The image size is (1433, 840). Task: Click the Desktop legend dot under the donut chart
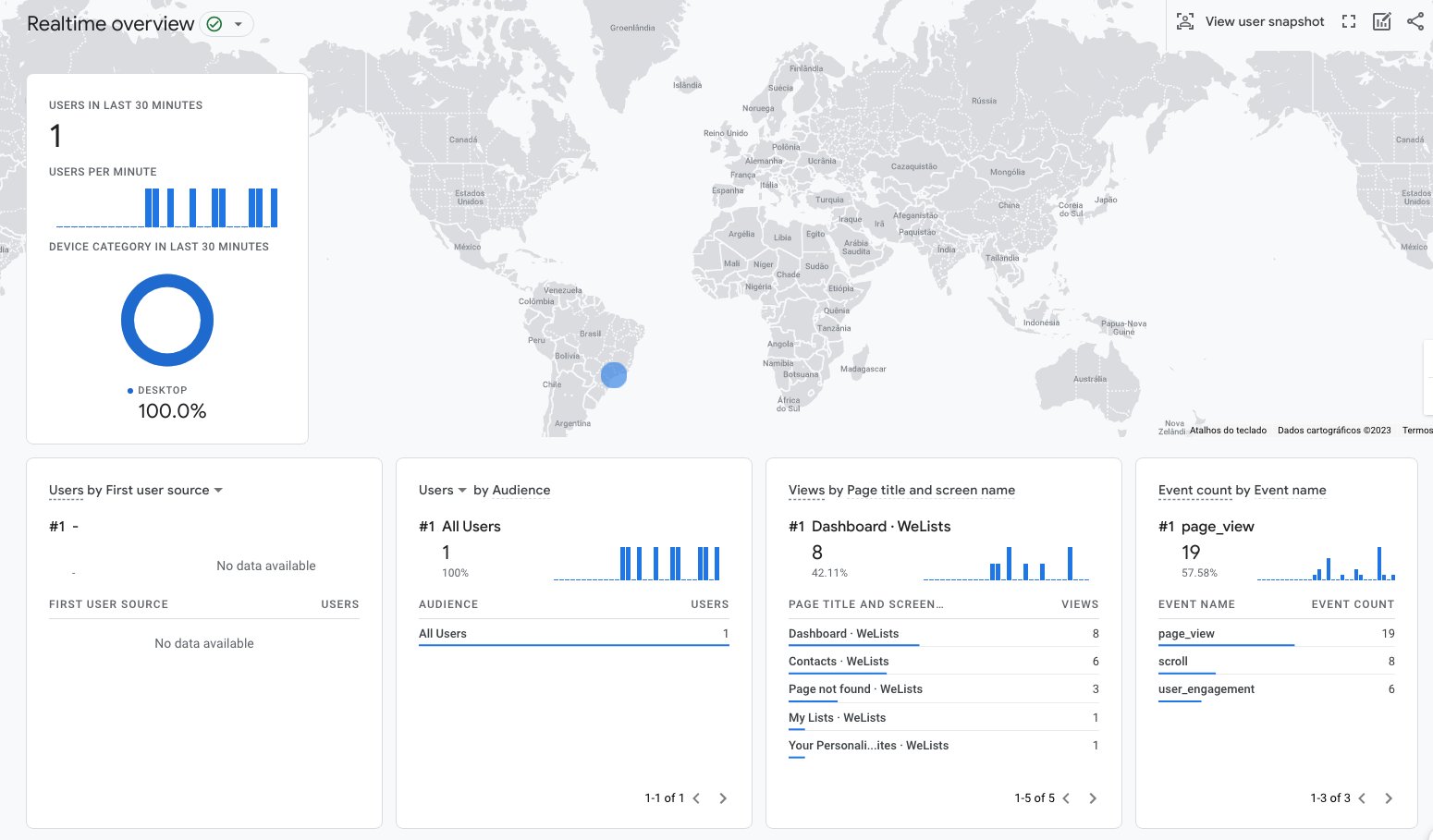pos(130,390)
